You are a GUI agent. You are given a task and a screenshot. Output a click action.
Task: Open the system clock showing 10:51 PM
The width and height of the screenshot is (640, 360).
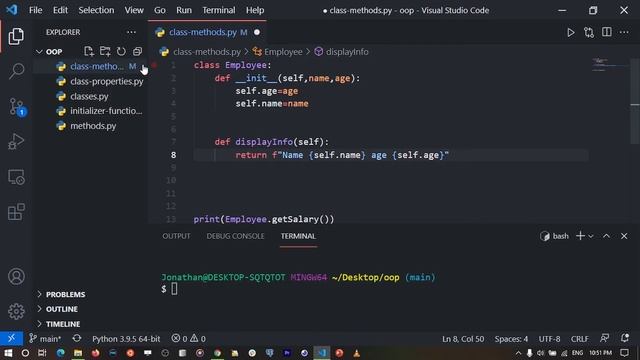pos(600,353)
